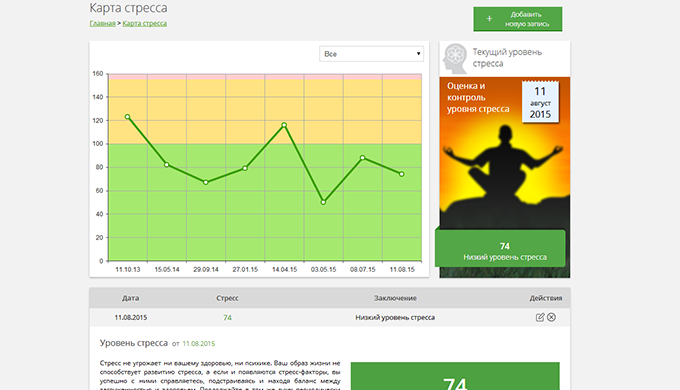
Task: Open the Главная breadcrumb link
Action: 102,23
